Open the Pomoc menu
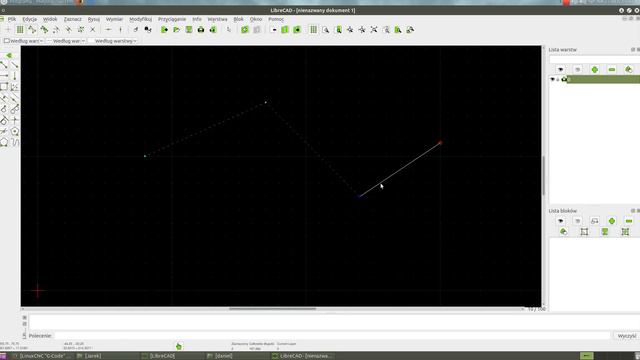Screen dimensions: 640x360 (276, 19)
